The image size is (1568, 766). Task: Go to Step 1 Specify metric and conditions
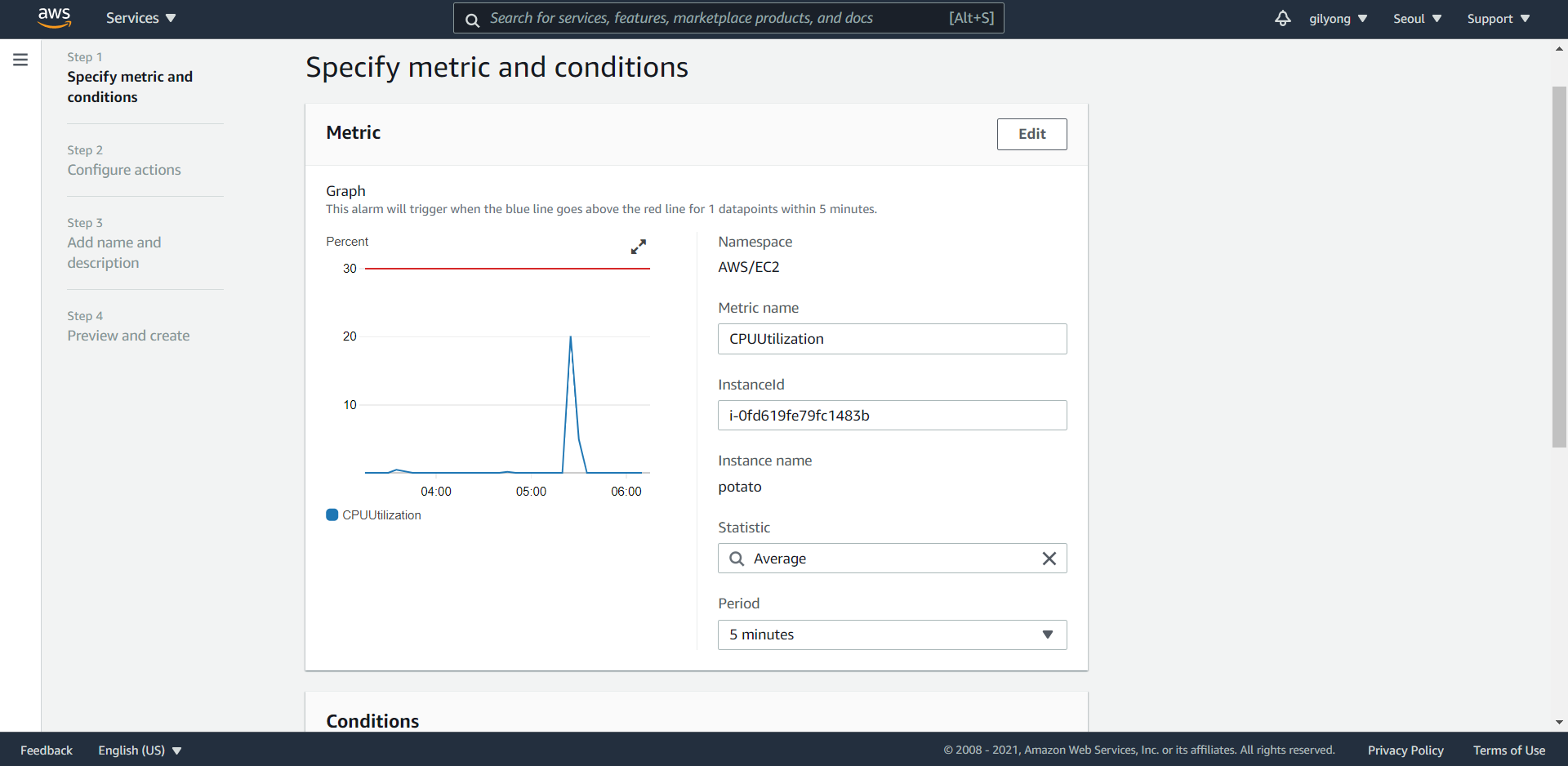(x=130, y=87)
